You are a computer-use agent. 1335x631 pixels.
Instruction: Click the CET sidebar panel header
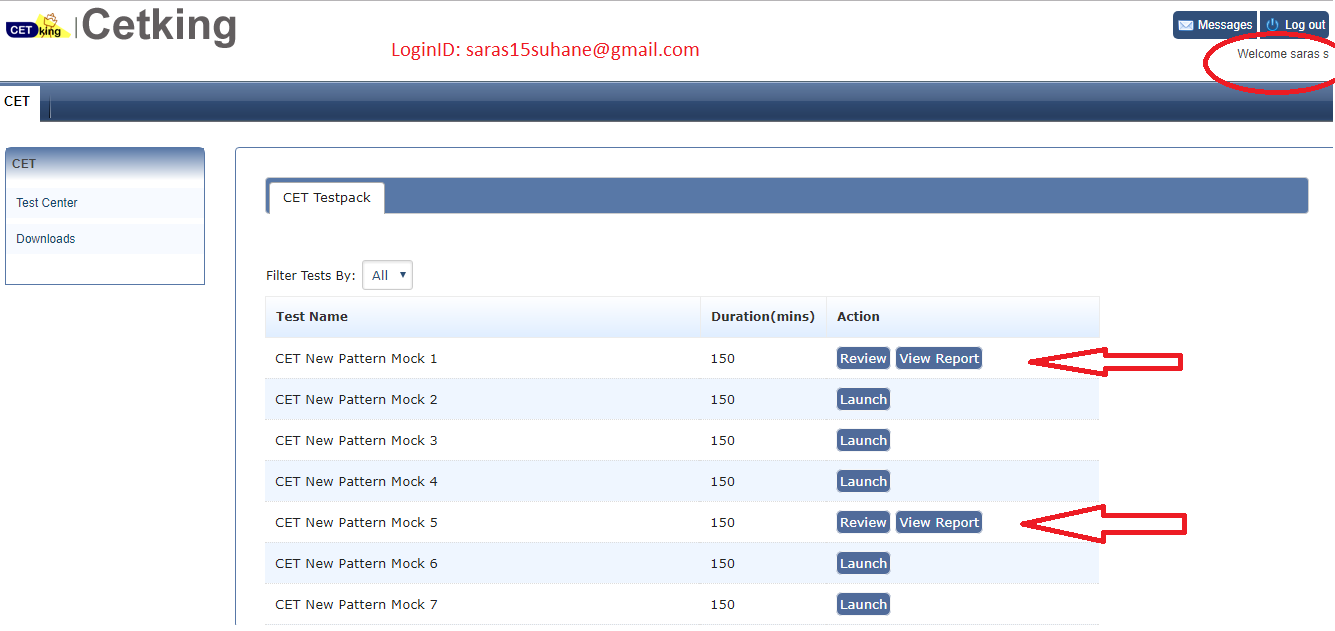click(105, 164)
